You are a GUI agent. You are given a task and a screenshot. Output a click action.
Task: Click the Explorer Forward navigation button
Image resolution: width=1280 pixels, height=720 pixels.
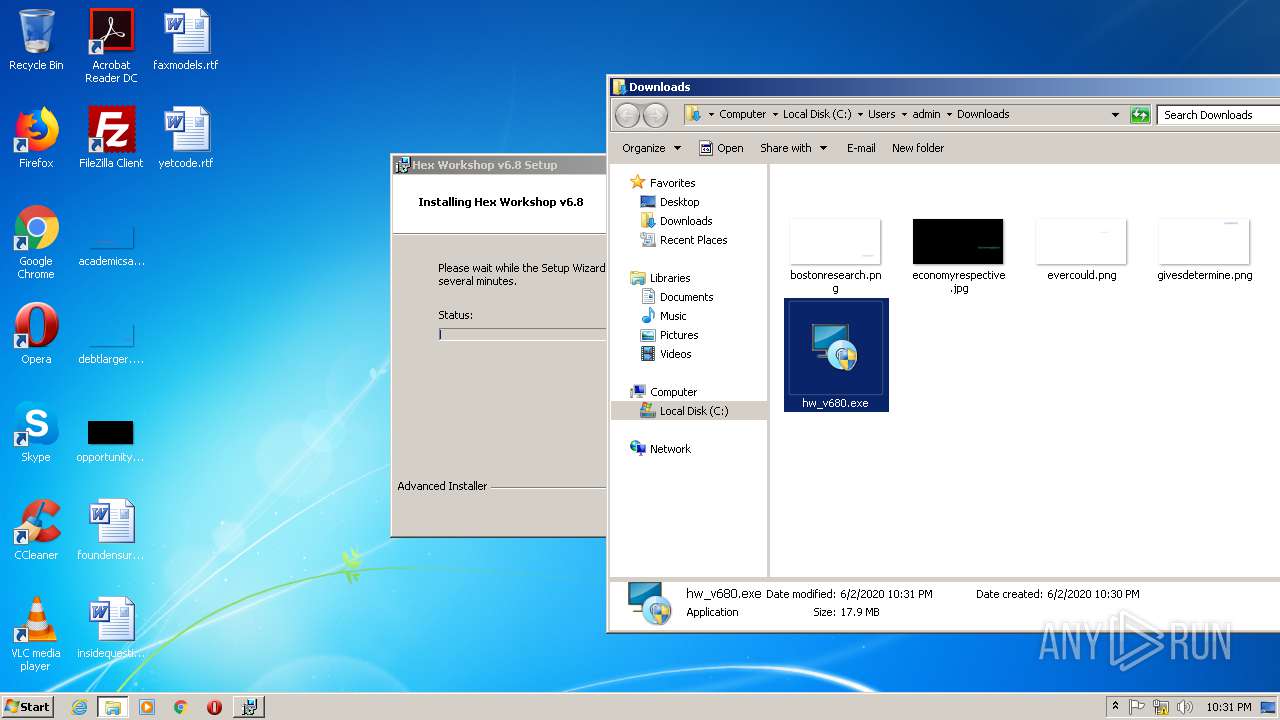[655, 115]
